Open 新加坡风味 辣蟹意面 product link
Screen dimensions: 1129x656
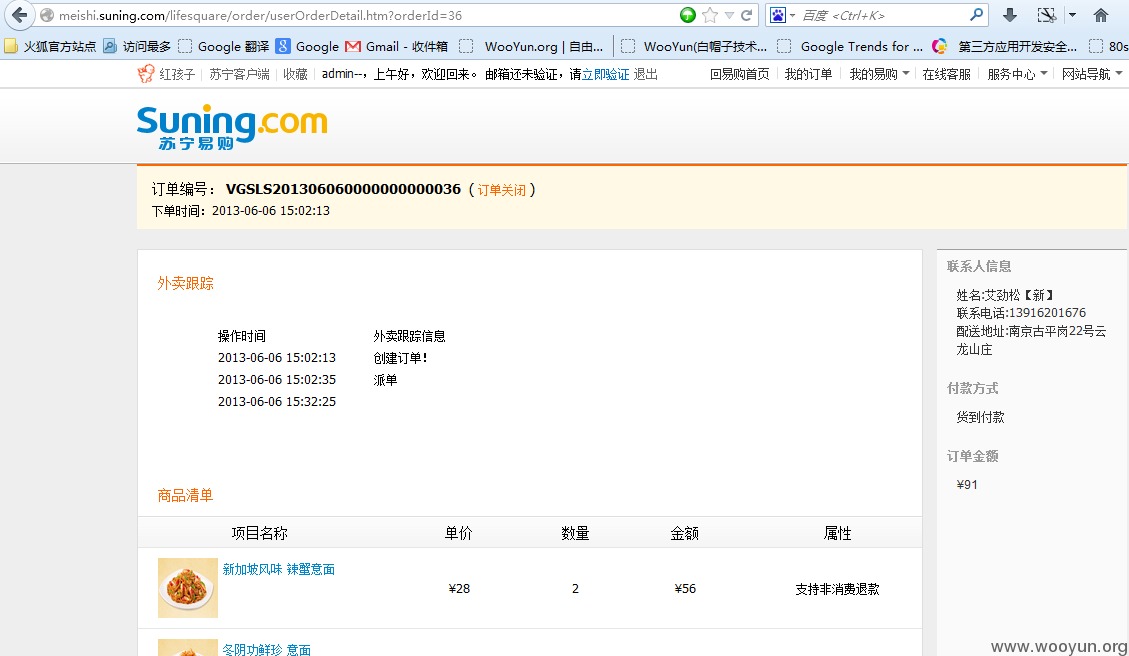pyautogui.click(x=279, y=569)
